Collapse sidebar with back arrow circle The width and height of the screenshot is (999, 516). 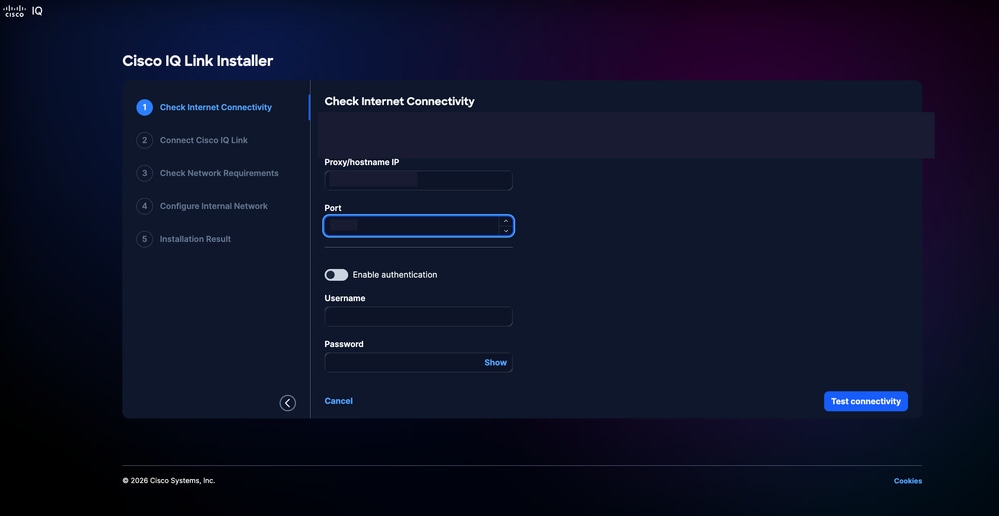287,403
